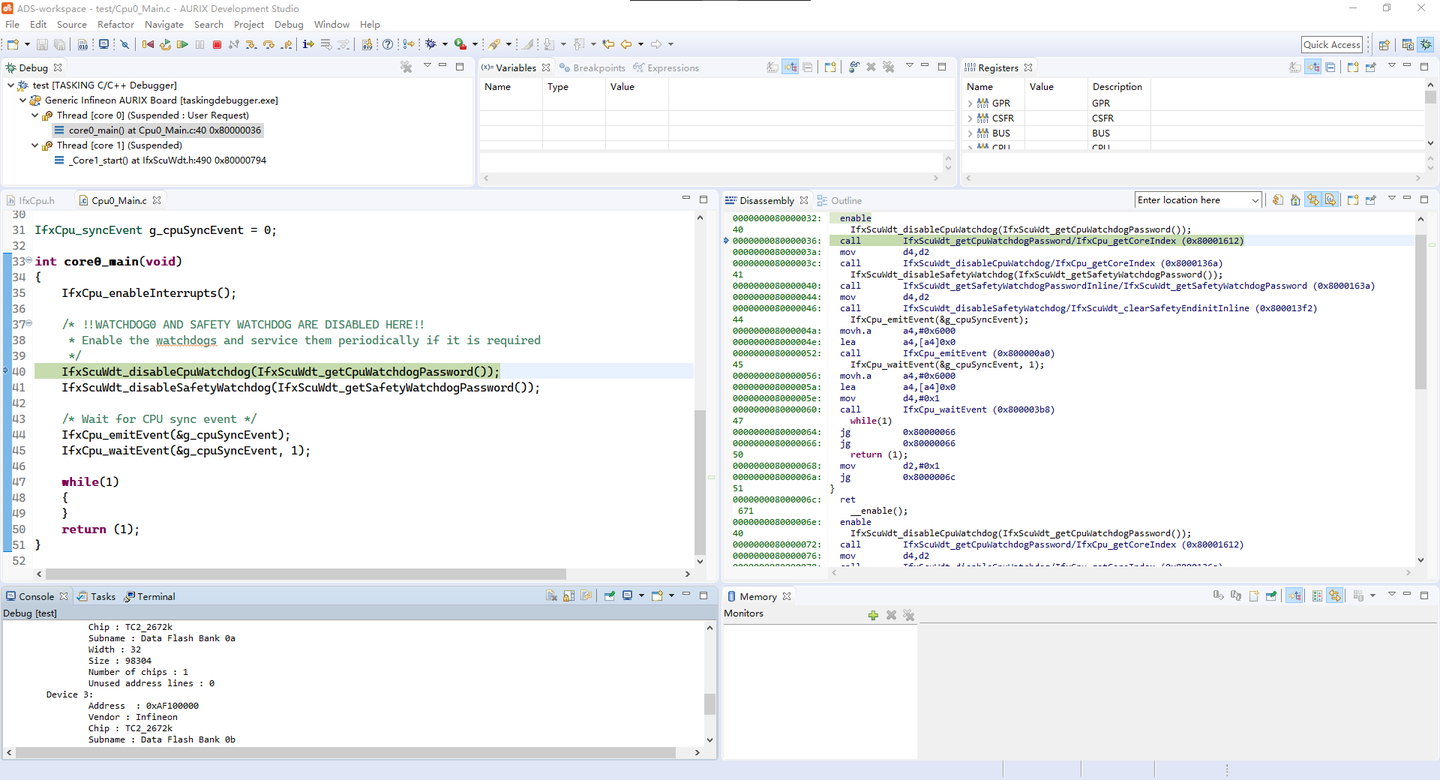The height and width of the screenshot is (780, 1440).
Task: Open the Navigate menu
Action: point(164,24)
